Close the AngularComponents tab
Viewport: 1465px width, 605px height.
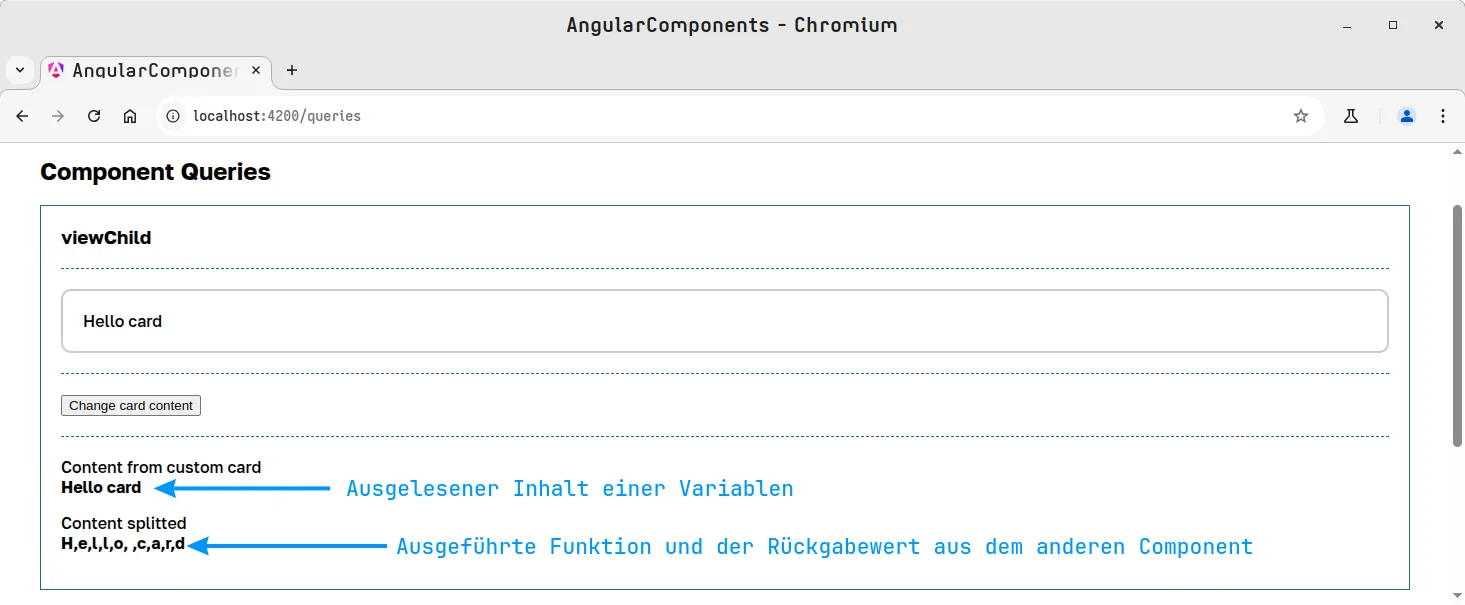click(256, 70)
